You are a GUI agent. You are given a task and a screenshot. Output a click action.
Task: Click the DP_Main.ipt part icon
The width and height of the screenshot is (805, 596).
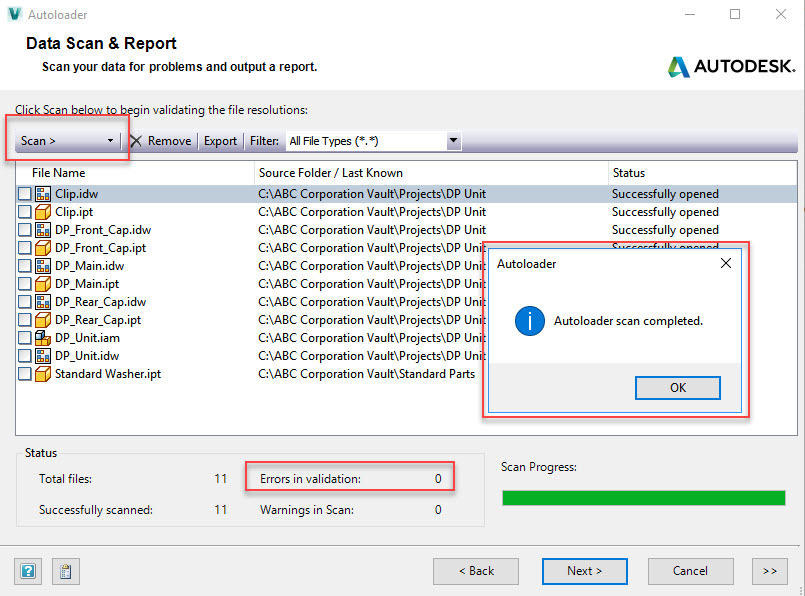43,284
